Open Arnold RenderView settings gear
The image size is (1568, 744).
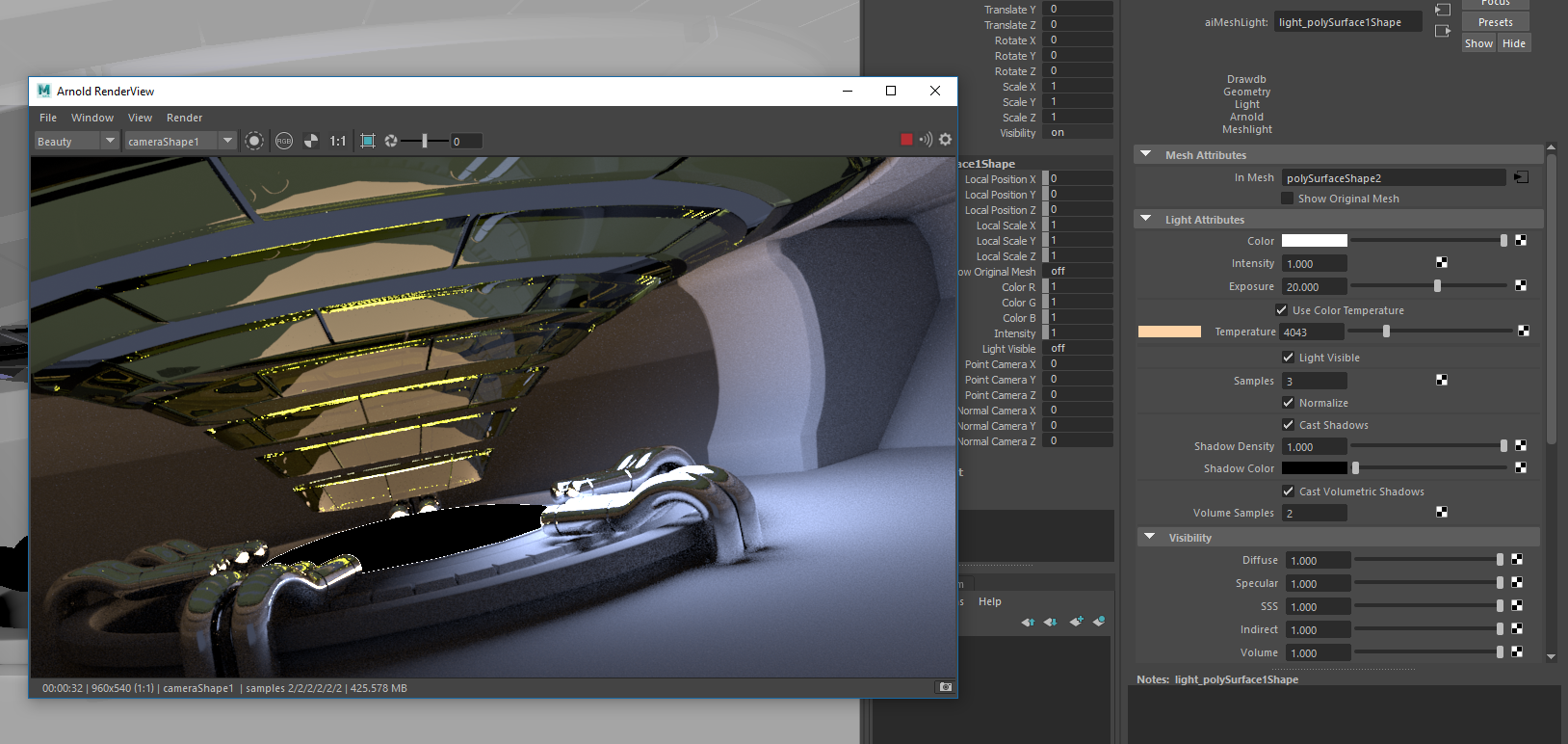[x=946, y=140]
